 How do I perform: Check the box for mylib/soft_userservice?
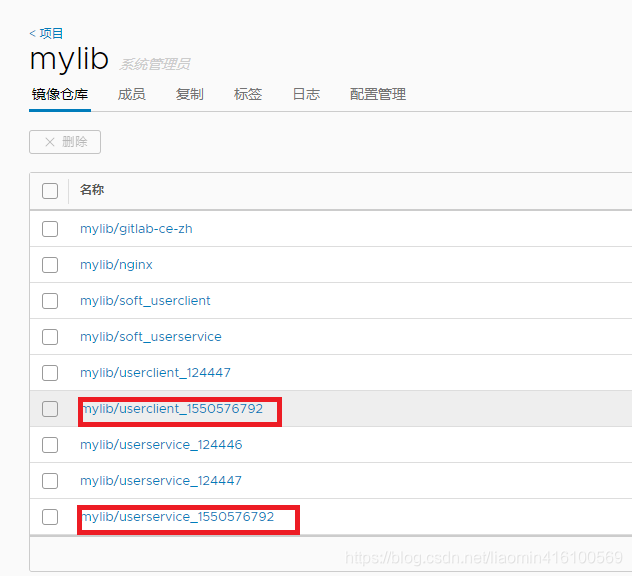(50, 337)
